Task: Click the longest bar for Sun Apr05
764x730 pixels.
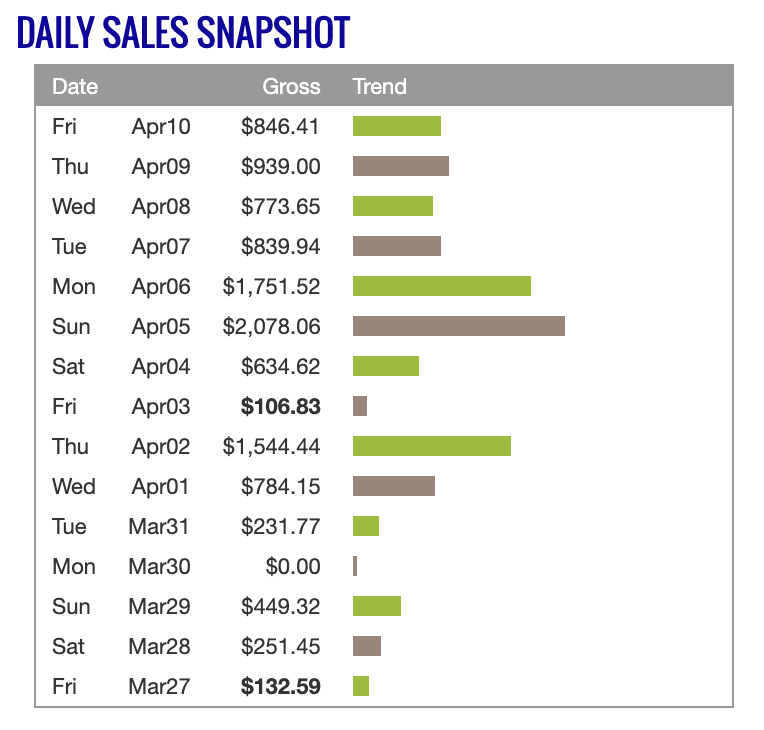Action: coord(458,326)
